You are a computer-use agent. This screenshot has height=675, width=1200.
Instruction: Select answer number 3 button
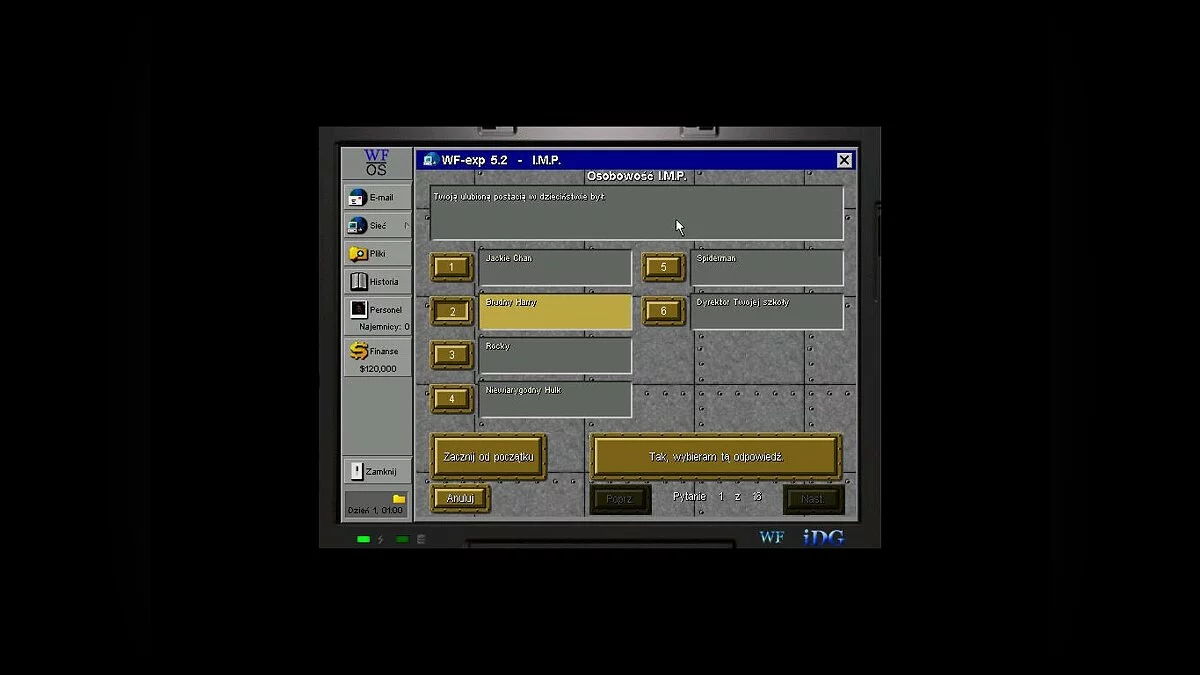[x=452, y=355]
